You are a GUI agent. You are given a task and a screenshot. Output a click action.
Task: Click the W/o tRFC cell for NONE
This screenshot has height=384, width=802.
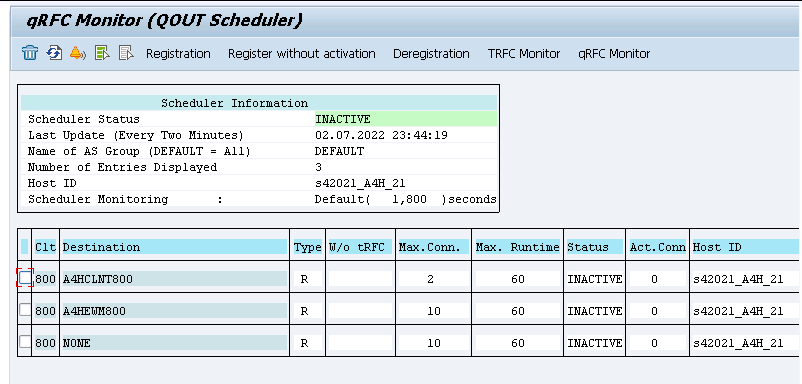pos(360,343)
